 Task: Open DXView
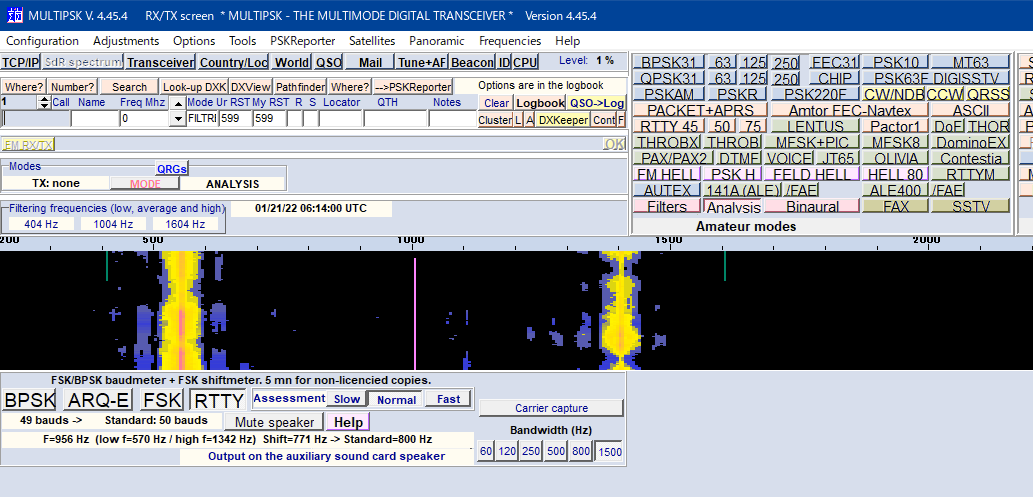(250, 87)
